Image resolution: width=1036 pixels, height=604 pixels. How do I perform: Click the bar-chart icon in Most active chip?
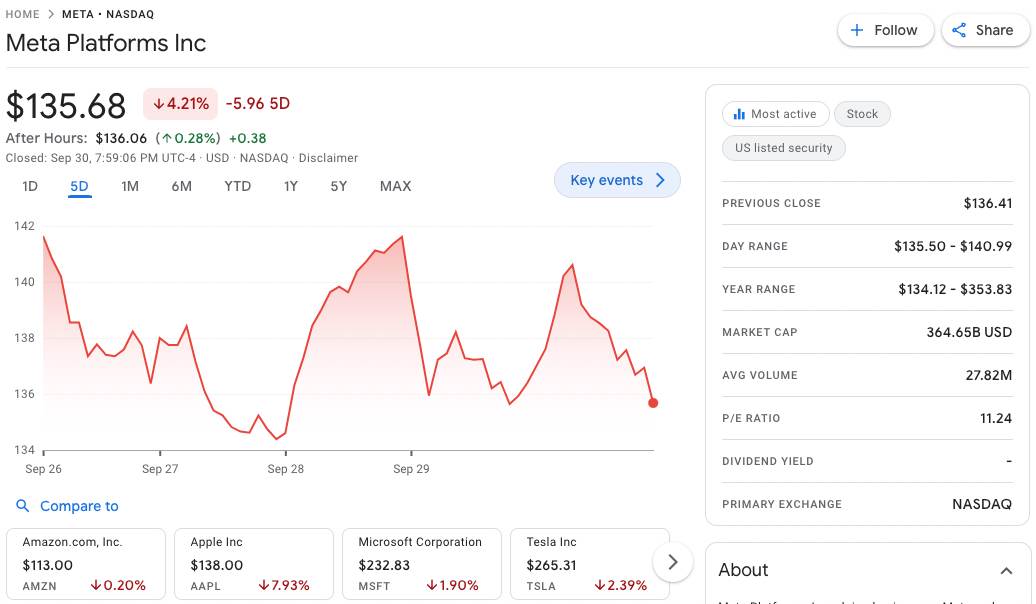coord(740,114)
